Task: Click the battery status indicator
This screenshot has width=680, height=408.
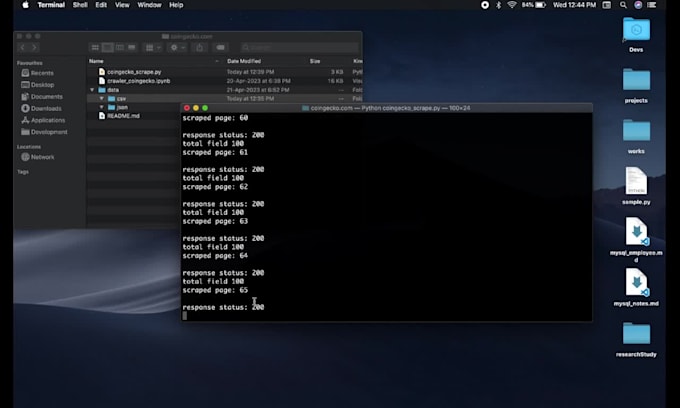Action: click(534, 5)
